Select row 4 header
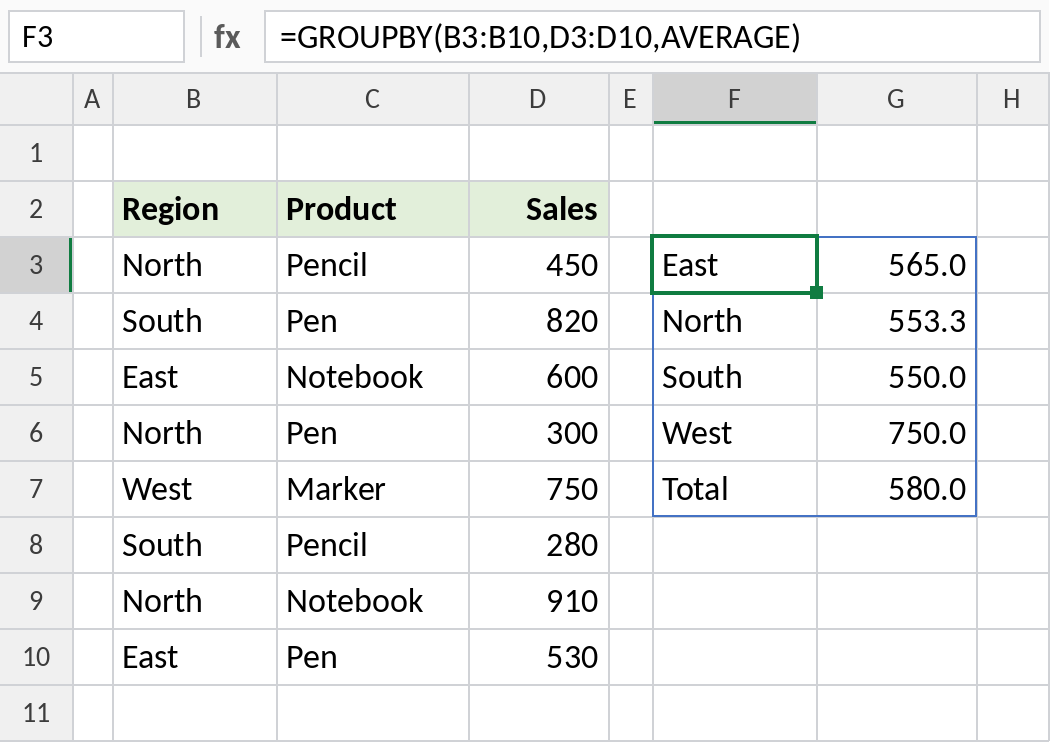The height and width of the screenshot is (742, 1050). point(36,321)
